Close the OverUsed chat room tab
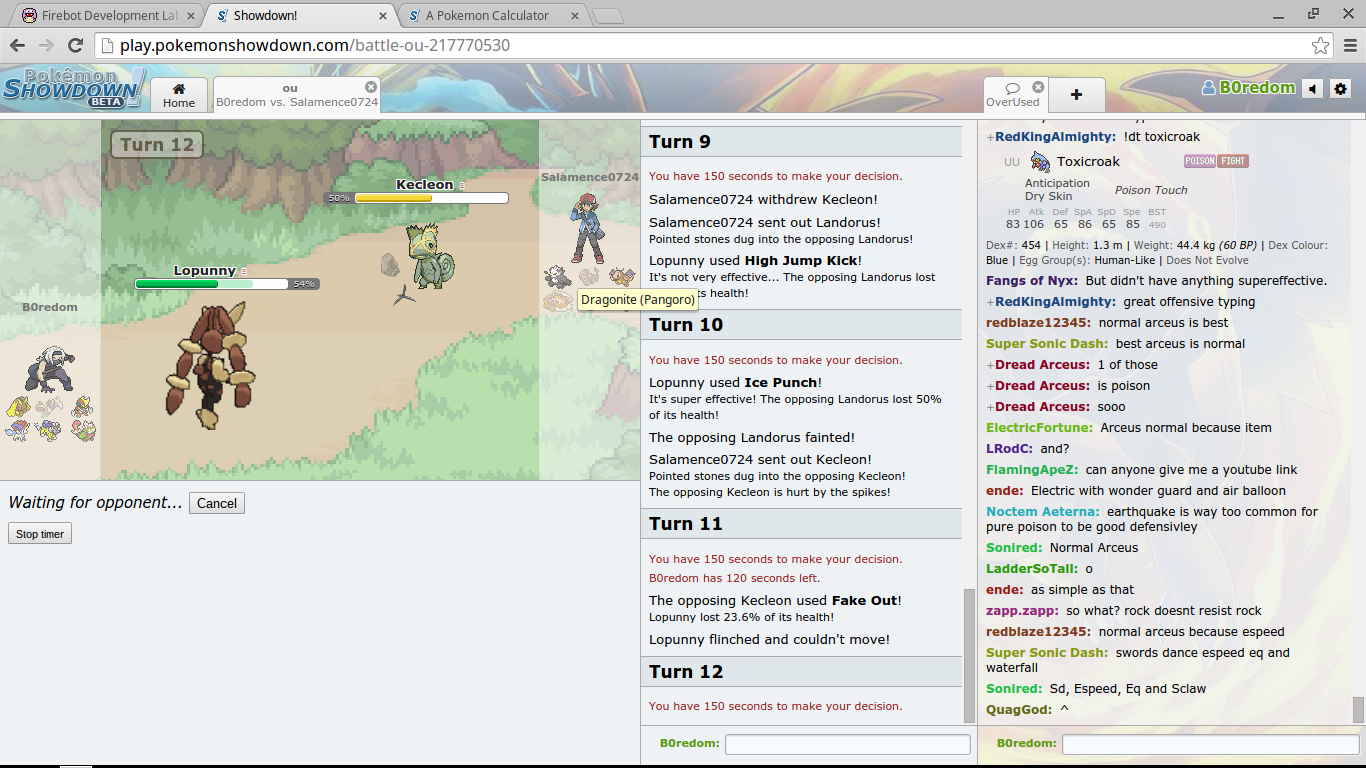 1038,87
